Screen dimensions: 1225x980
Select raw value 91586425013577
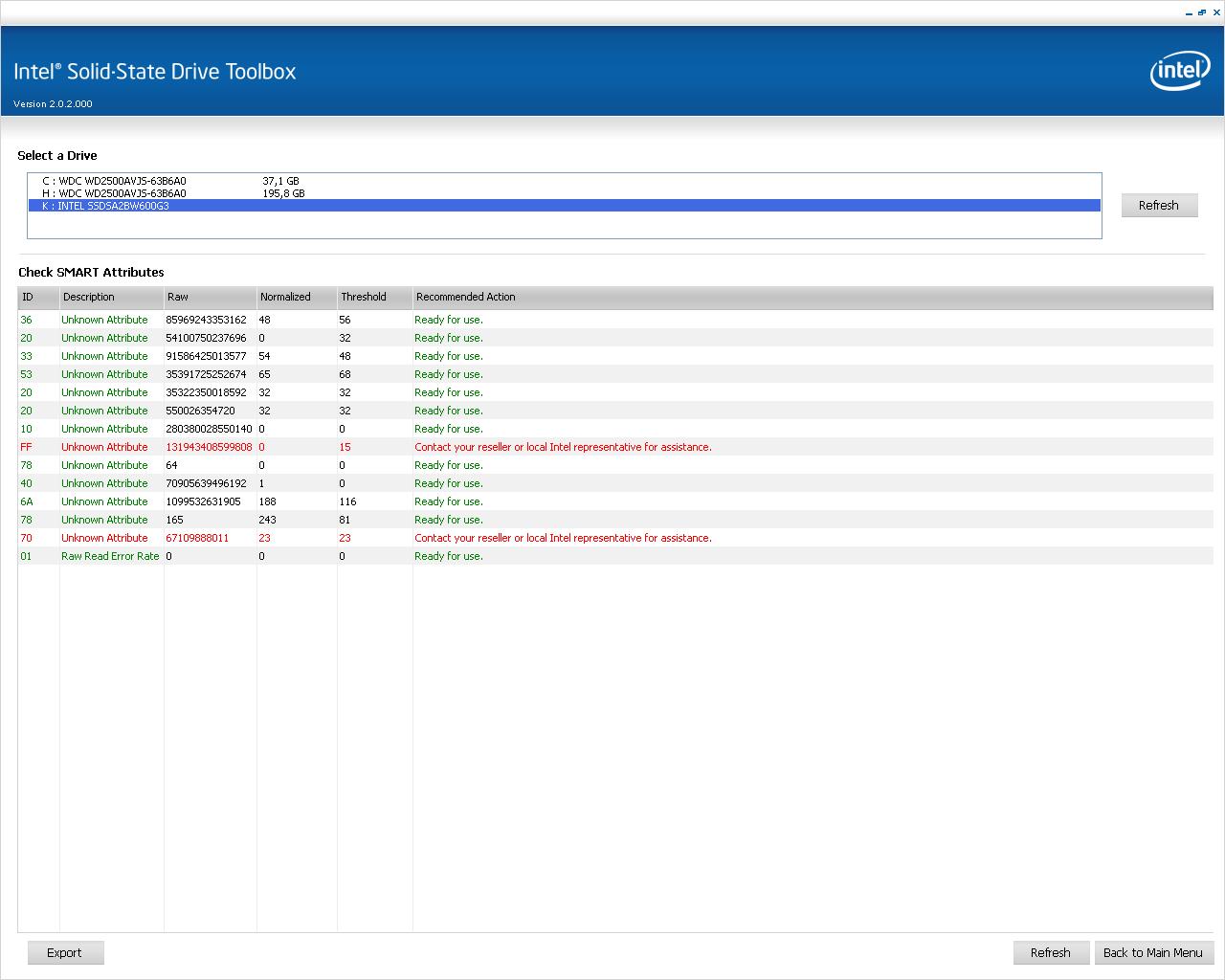coord(206,356)
